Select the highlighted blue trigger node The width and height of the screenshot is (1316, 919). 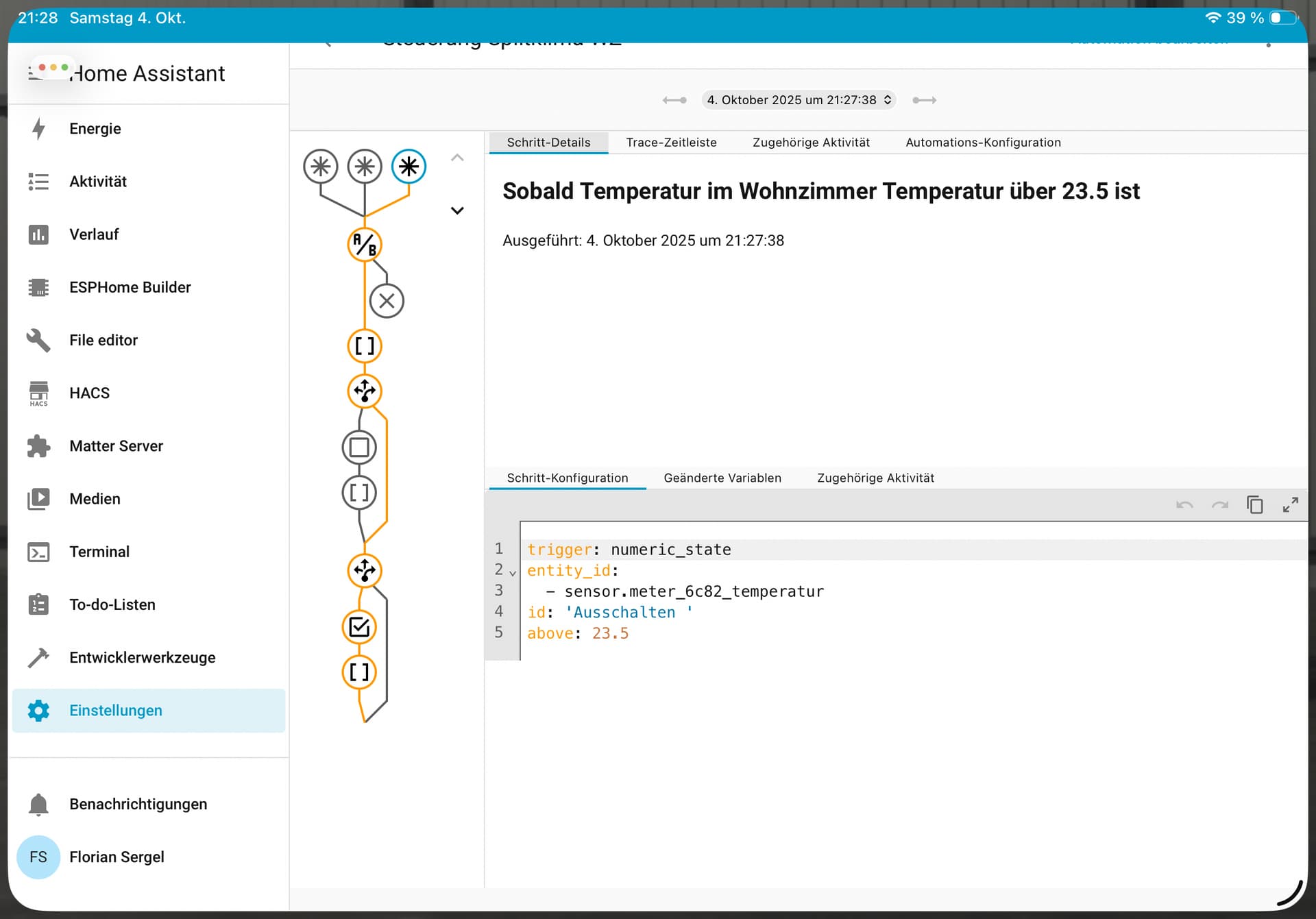409,167
